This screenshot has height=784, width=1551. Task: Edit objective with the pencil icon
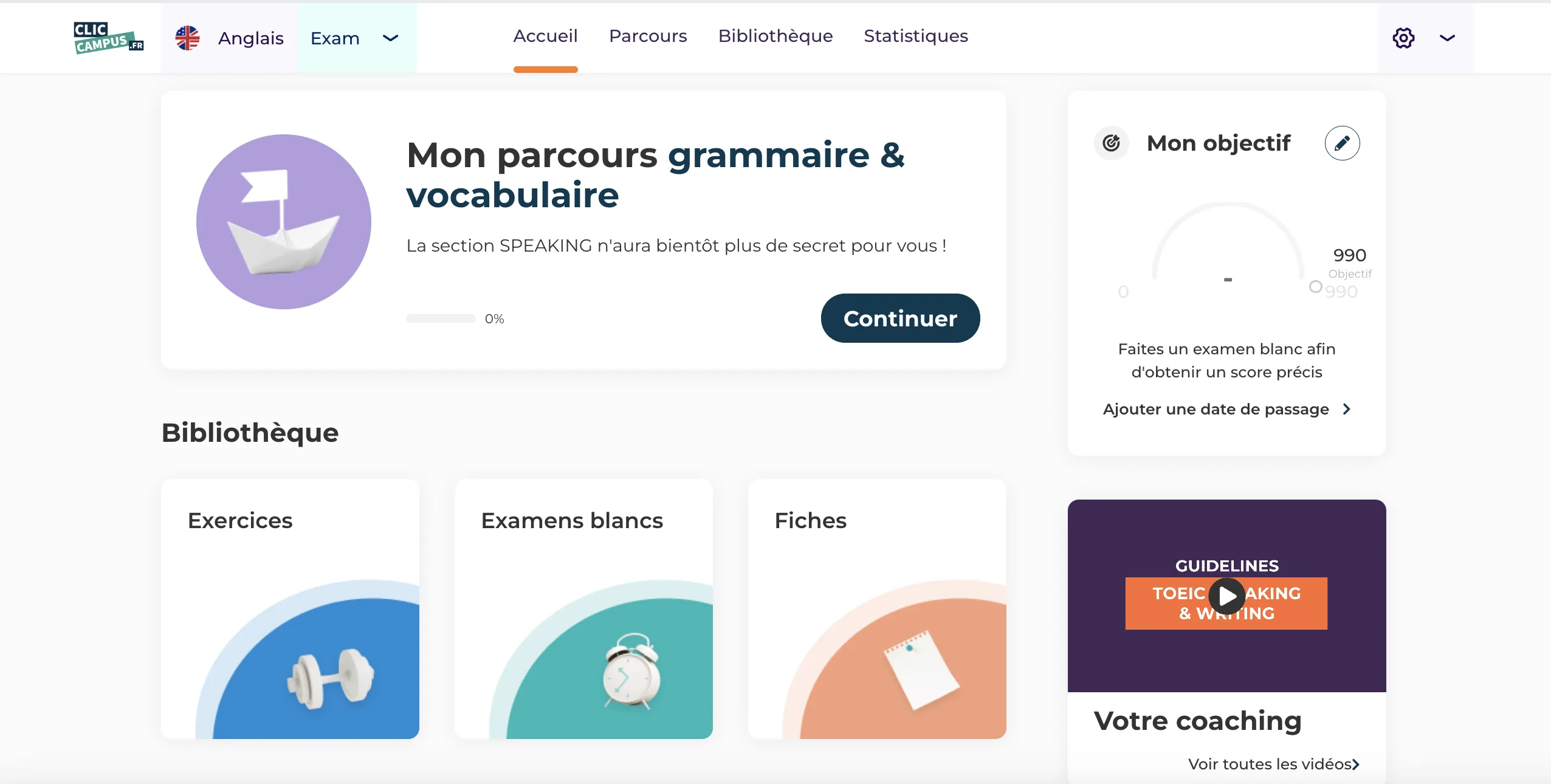pyautogui.click(x=1342, y=143)
